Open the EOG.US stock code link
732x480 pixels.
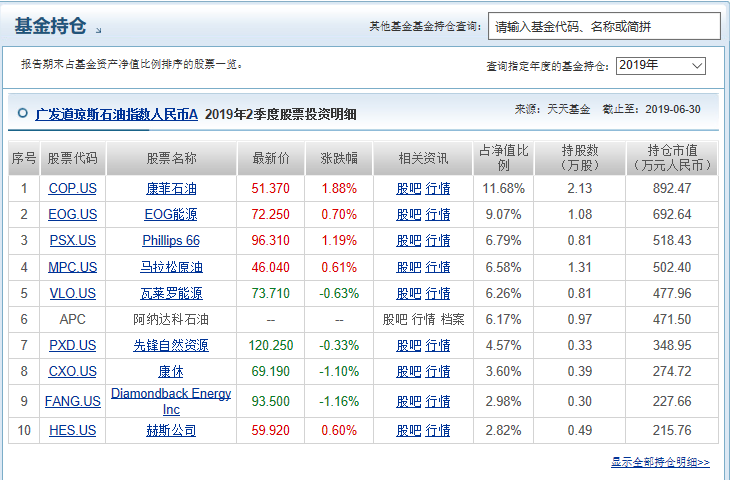click(x=72, y=215)
